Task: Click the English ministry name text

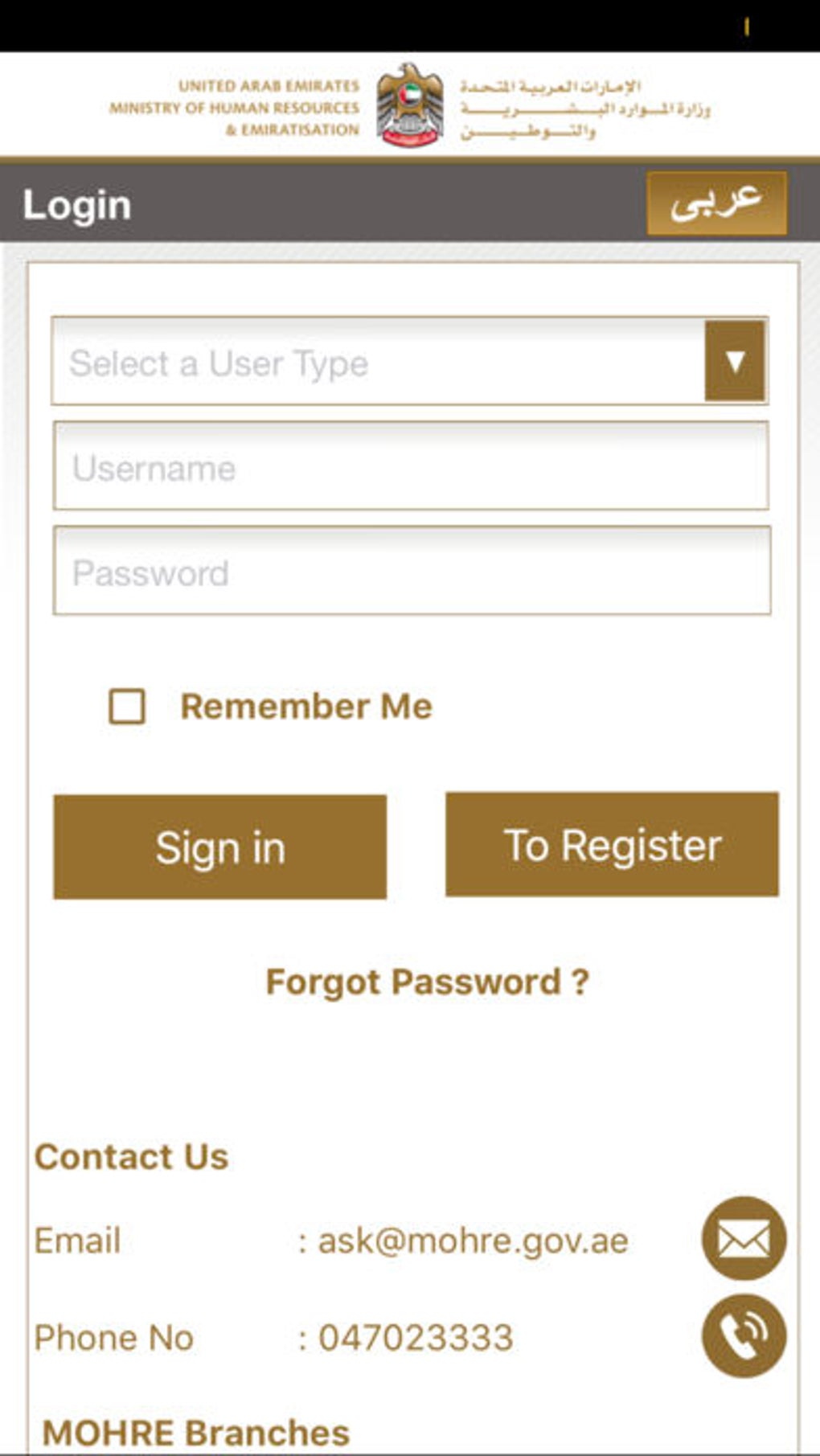Action: pyautogui.click(x=235, y=107)
